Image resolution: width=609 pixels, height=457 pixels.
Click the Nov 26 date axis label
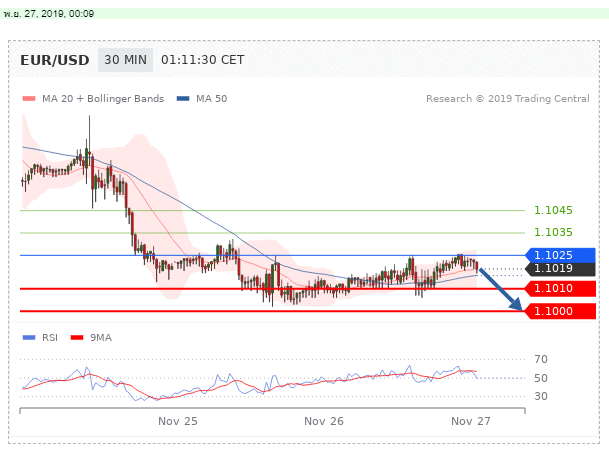[324, 421]
